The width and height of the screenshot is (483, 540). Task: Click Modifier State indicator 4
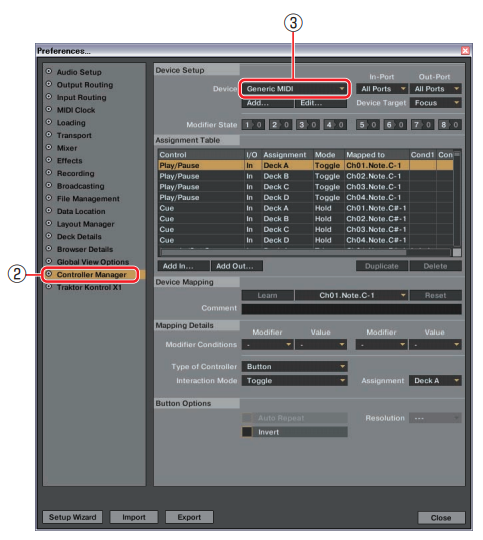pos(335,125)
